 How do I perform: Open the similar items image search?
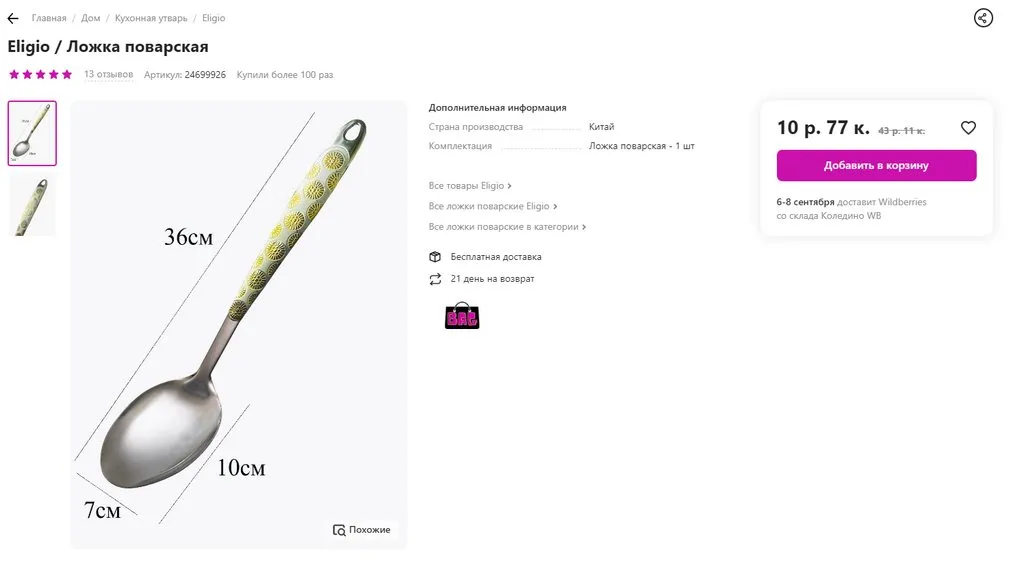click(362, 530)
